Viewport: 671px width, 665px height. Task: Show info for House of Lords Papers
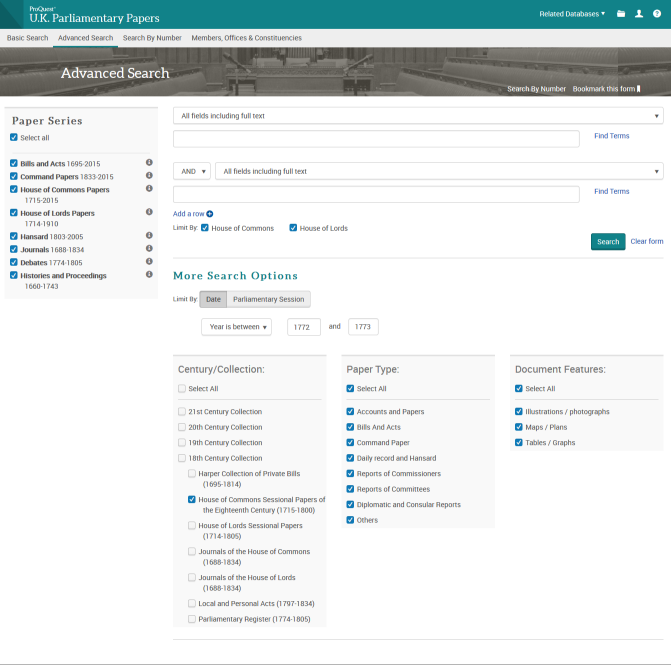tap(149, 212)
